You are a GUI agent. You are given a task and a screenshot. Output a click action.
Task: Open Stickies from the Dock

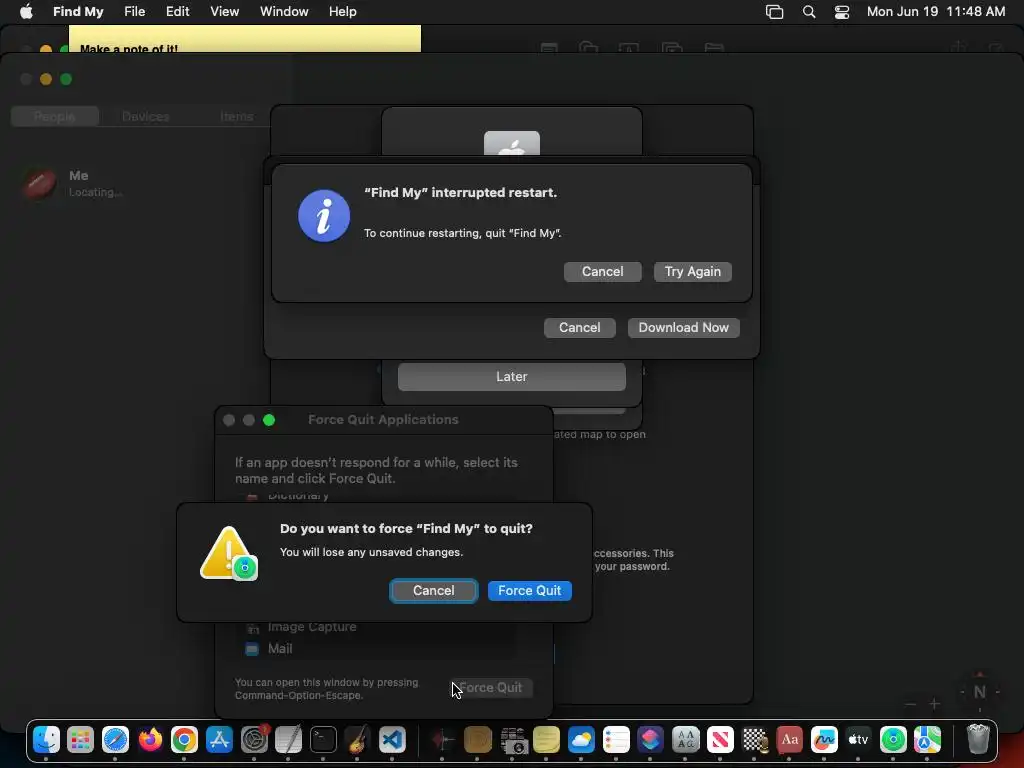pos(547,740)
